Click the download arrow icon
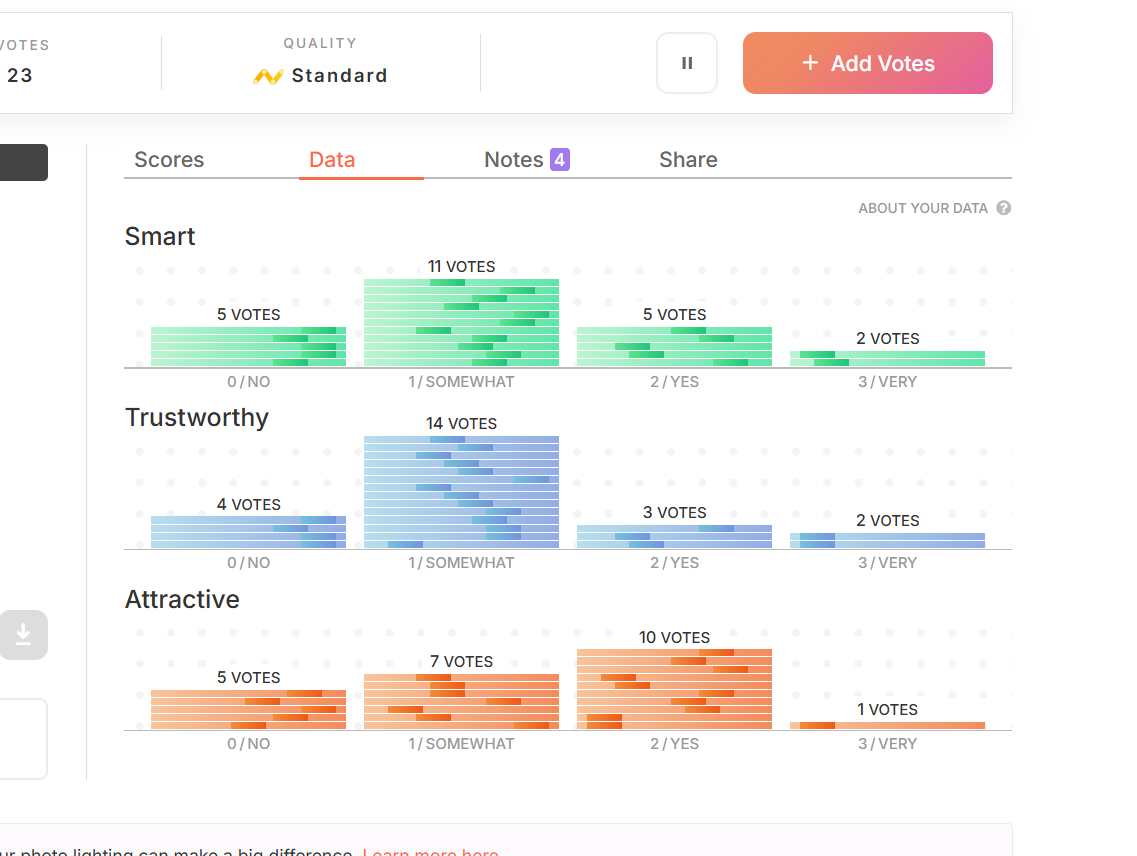The image size is (1137, 856). [24, 635]
